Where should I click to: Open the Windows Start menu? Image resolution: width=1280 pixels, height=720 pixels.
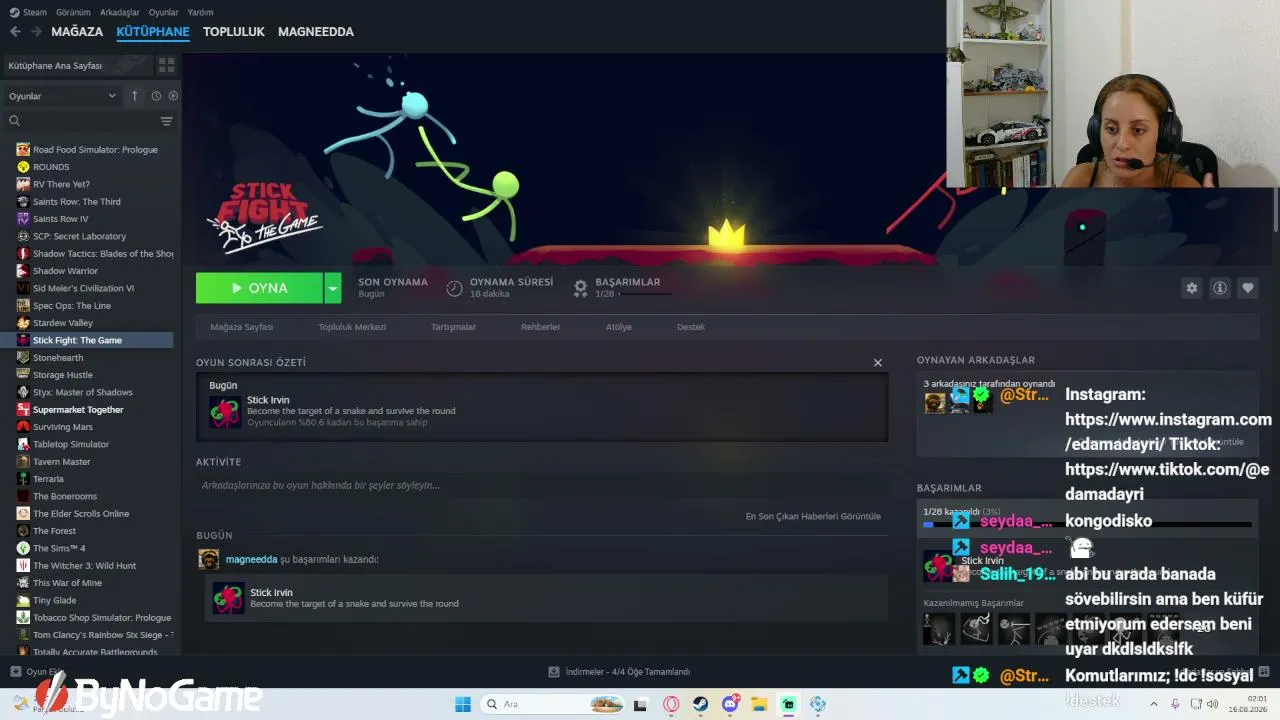463,704
